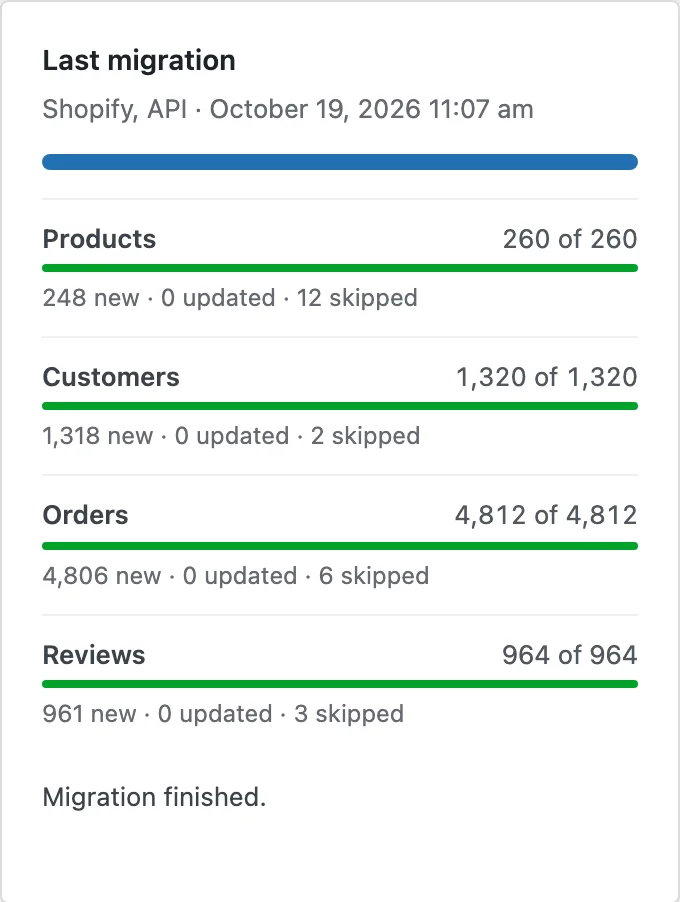Click the 1,318 new customers summary text

(x=231, y=436)
